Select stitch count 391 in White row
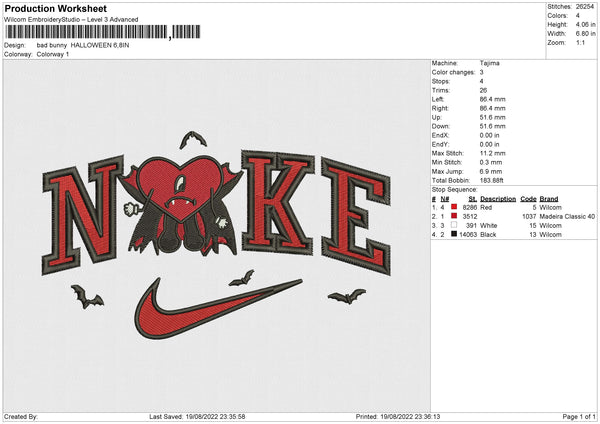 471,226
